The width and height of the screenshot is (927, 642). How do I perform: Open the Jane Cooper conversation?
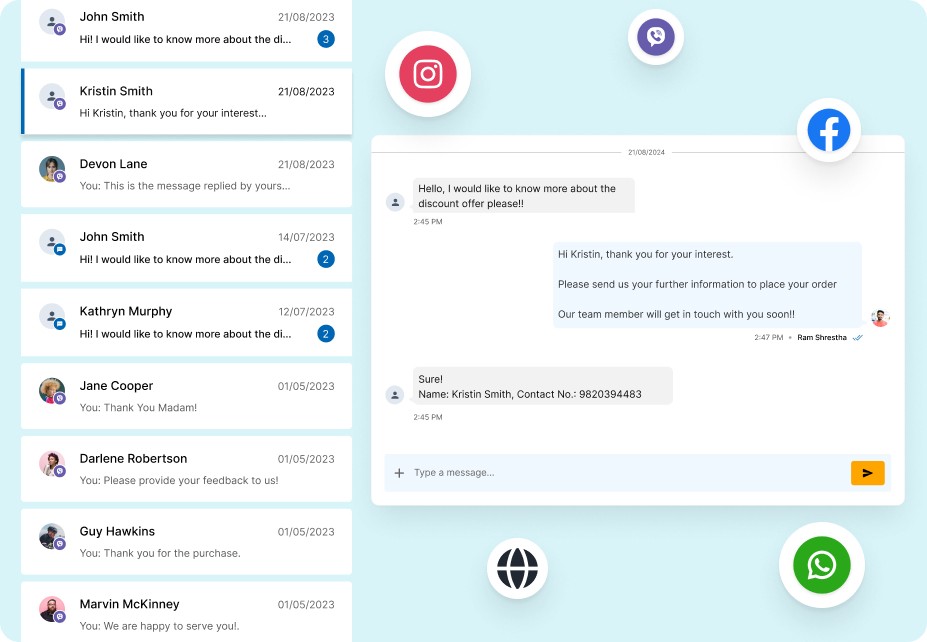pyautogui.click(x=186, y=396)
